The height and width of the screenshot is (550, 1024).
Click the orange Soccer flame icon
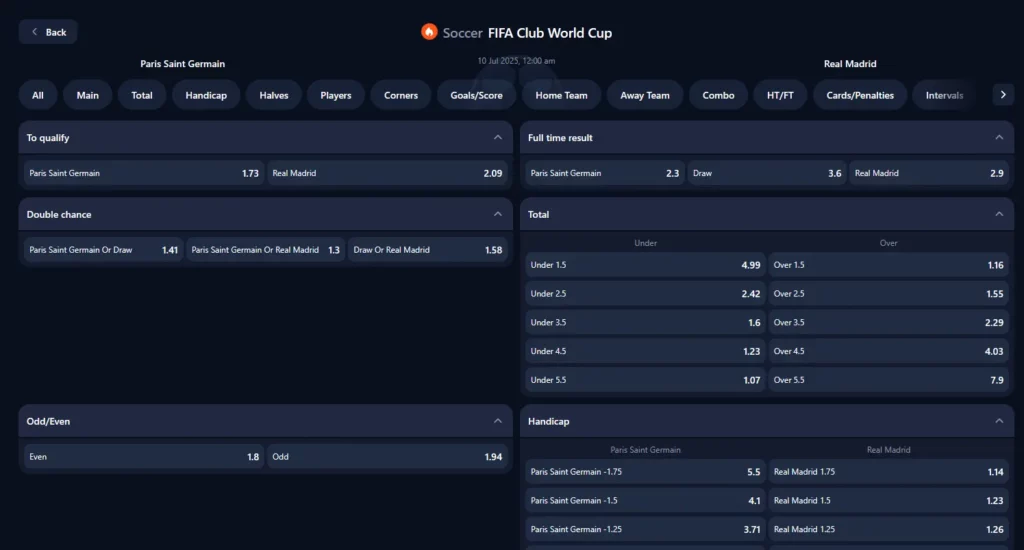(429, 32)
